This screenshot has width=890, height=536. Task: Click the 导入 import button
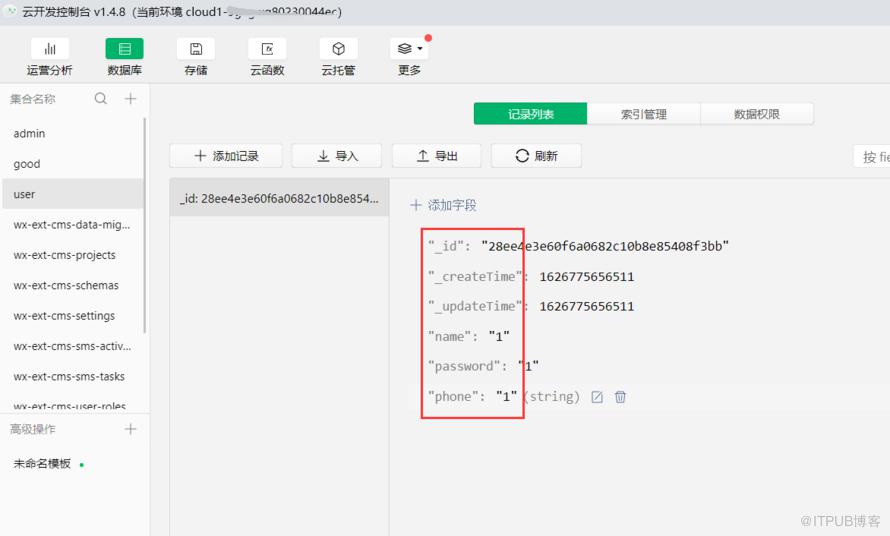click(337, 156)
